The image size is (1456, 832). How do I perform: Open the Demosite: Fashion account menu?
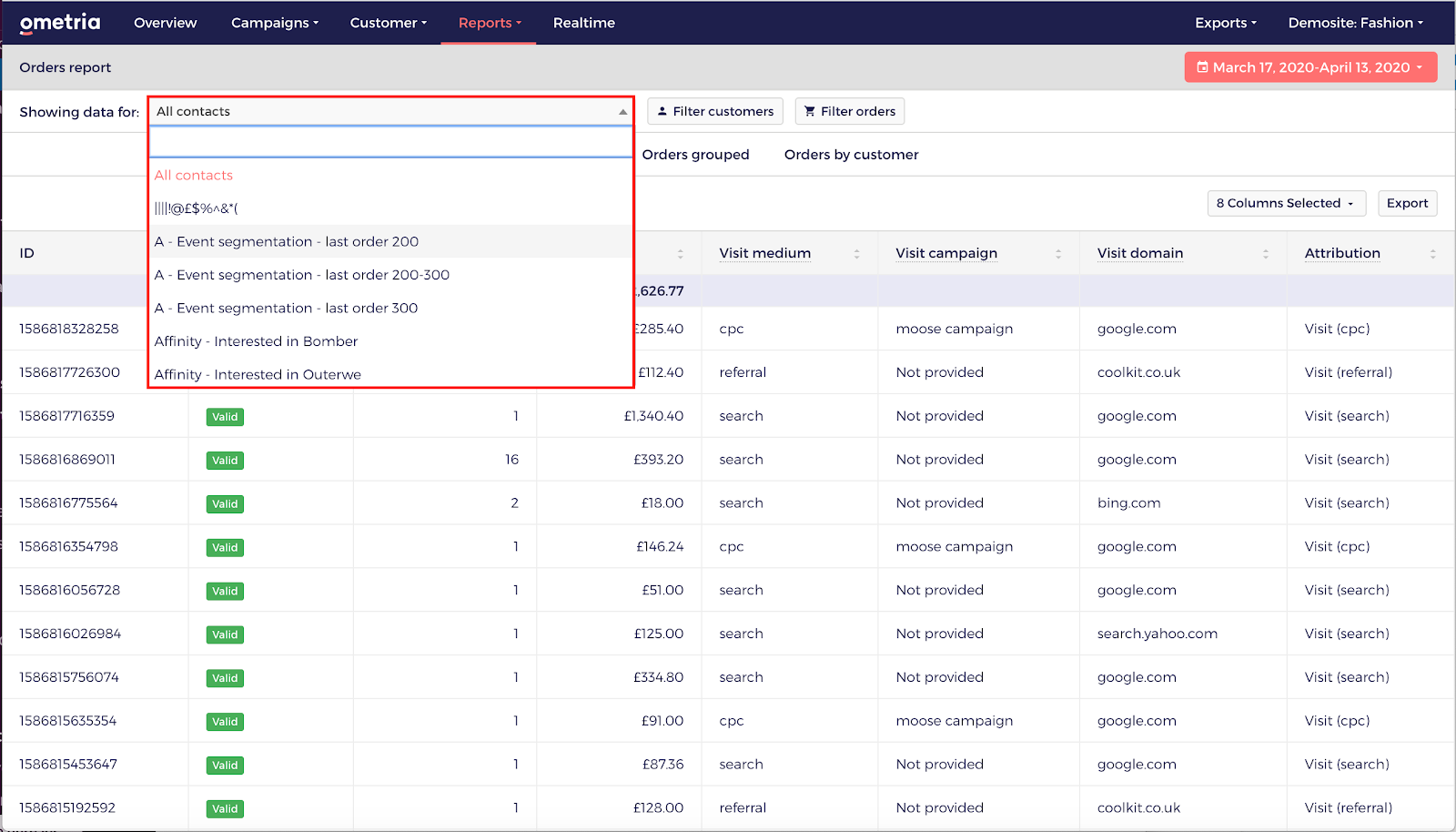coord(1355,23)
